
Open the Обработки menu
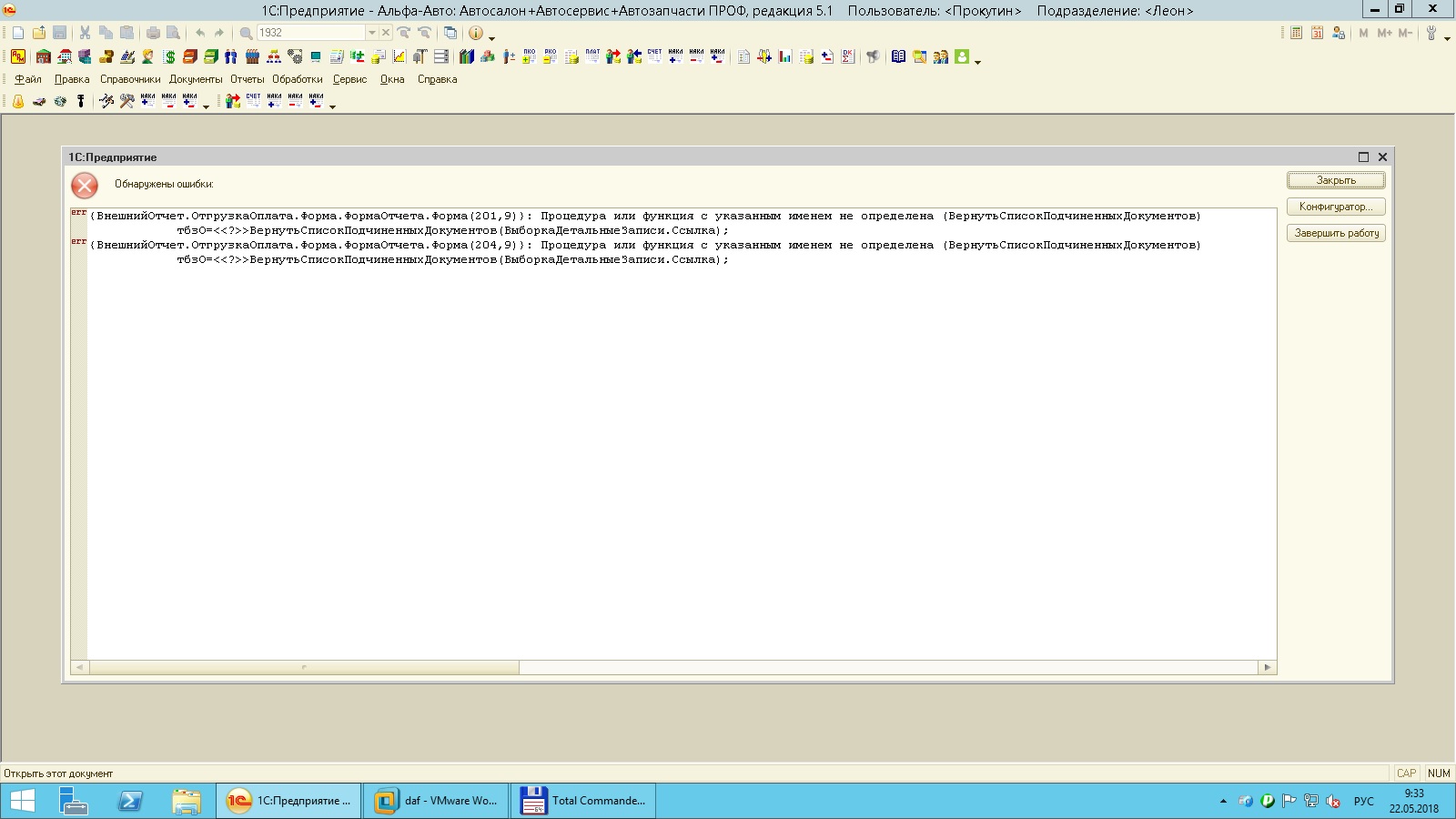tap(298, 79)
